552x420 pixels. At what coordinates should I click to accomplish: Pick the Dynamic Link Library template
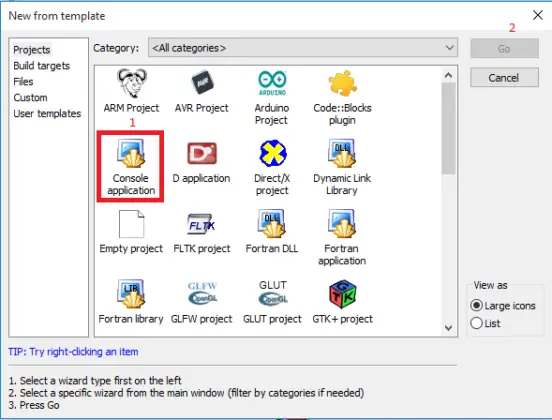pos(342,167)
